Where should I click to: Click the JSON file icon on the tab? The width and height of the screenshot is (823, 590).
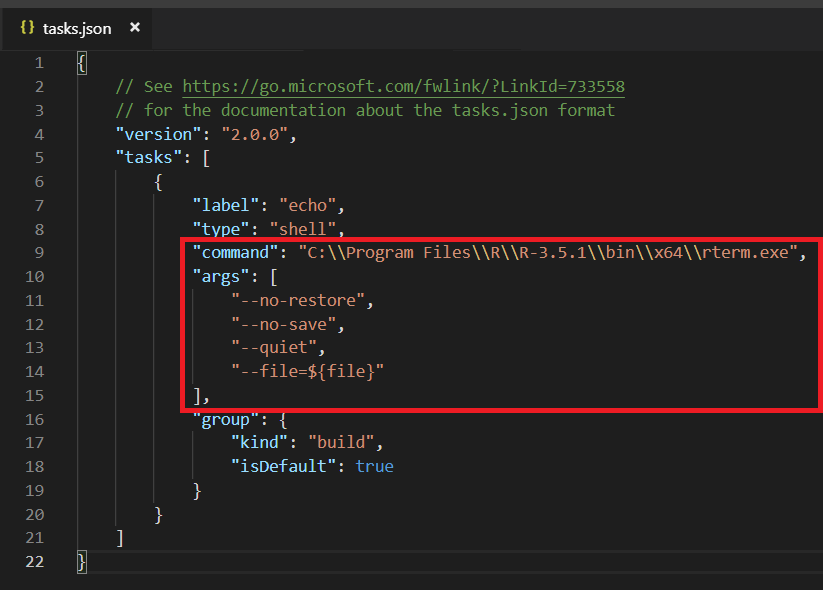point(26,28)
